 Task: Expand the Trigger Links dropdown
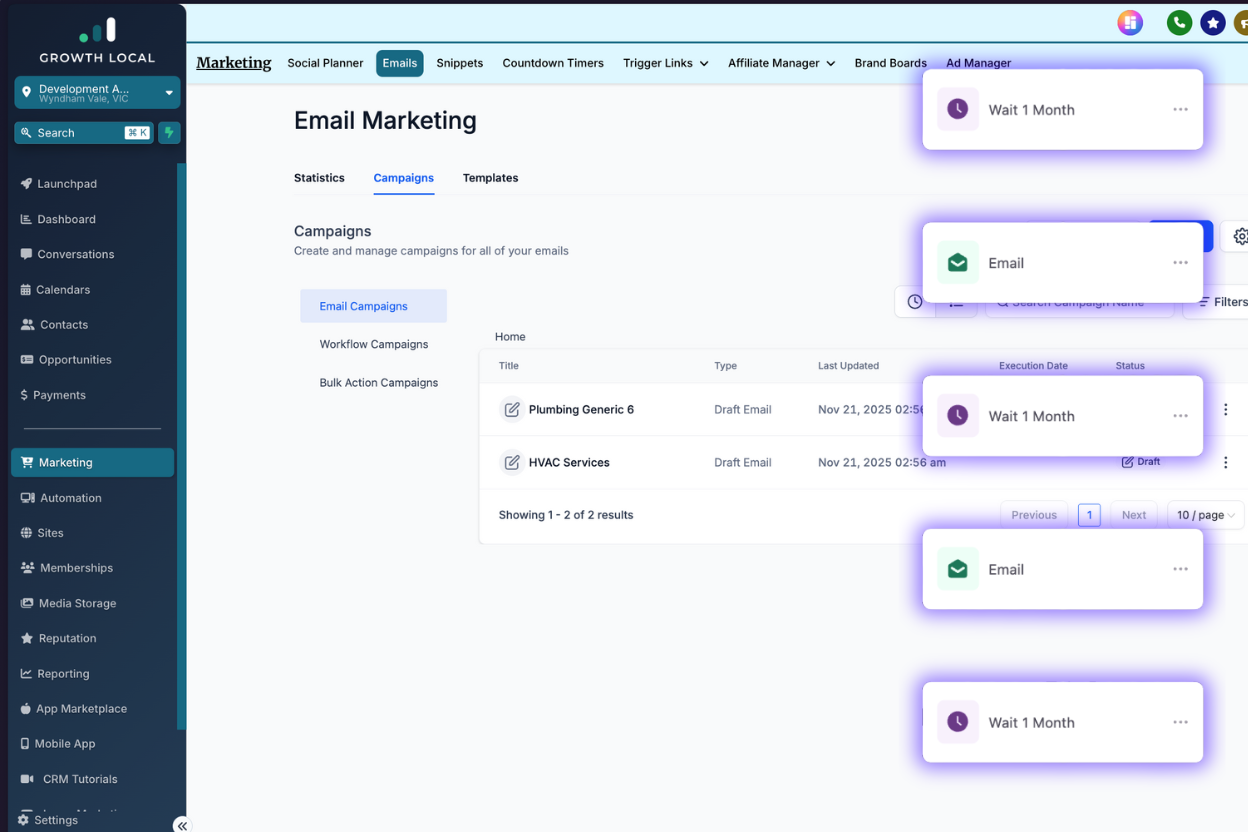coord(665,63)
